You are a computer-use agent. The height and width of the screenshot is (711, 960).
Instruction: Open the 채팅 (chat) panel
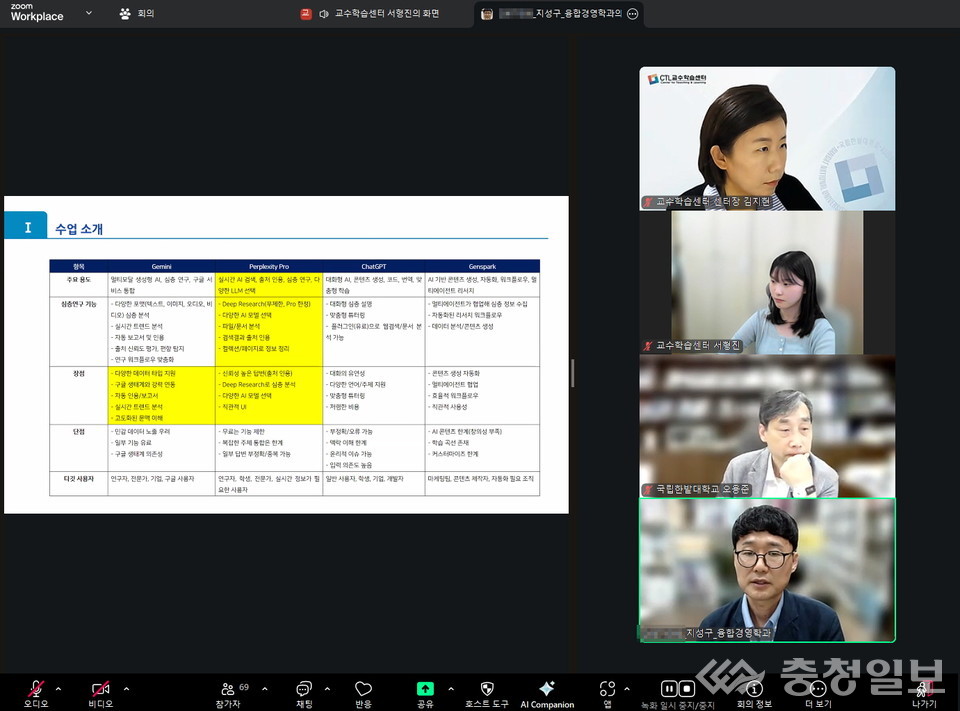coord(303,690)
